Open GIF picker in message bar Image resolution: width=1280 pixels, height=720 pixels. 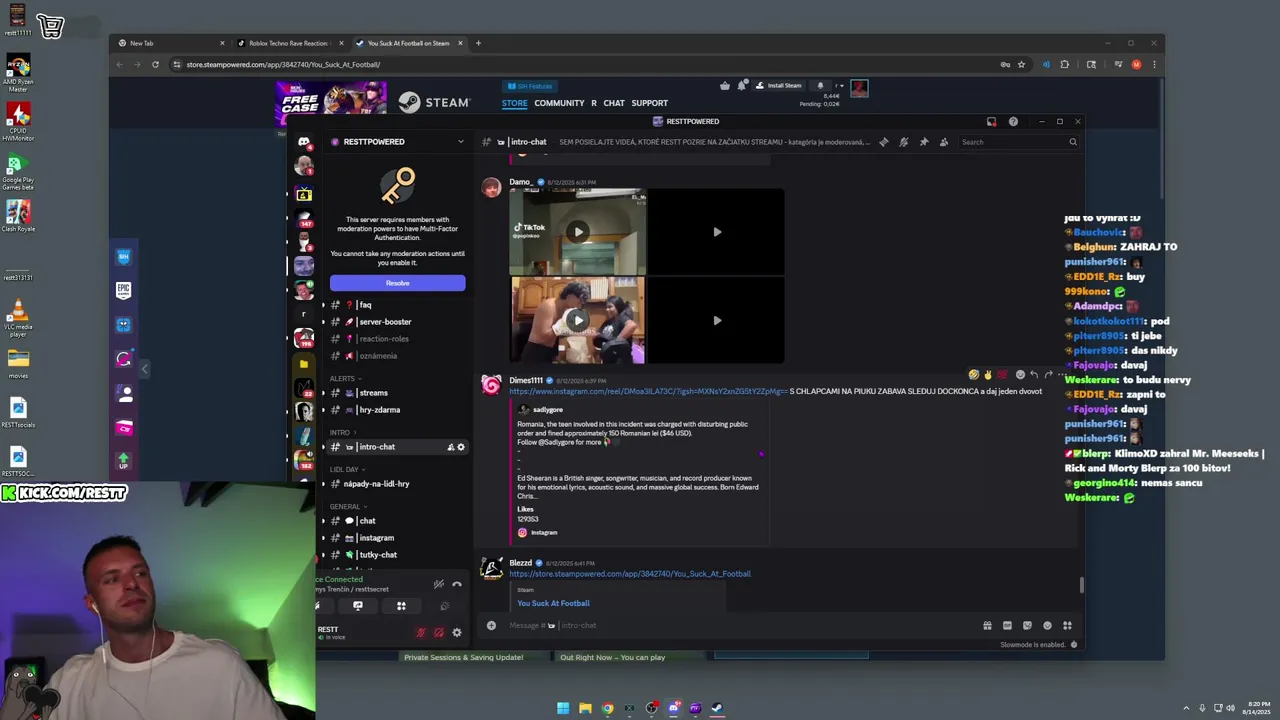point(1007,626)
